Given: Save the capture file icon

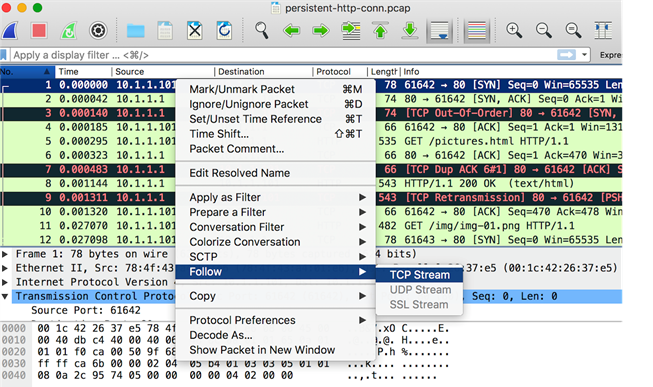Looking at the screenshot, I should tap(165, 30).
